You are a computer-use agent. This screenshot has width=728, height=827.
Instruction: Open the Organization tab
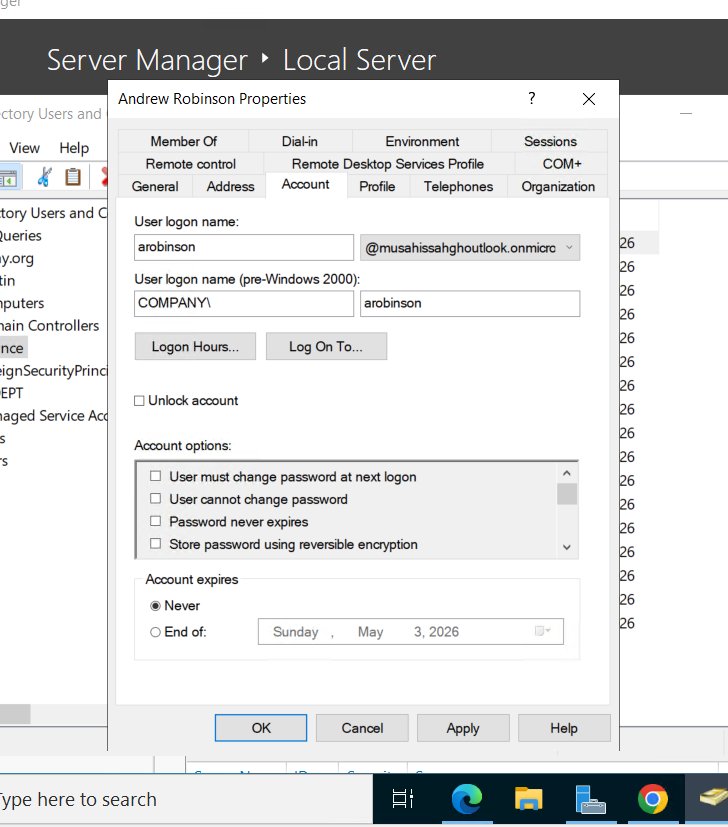[x=558, y=186]
